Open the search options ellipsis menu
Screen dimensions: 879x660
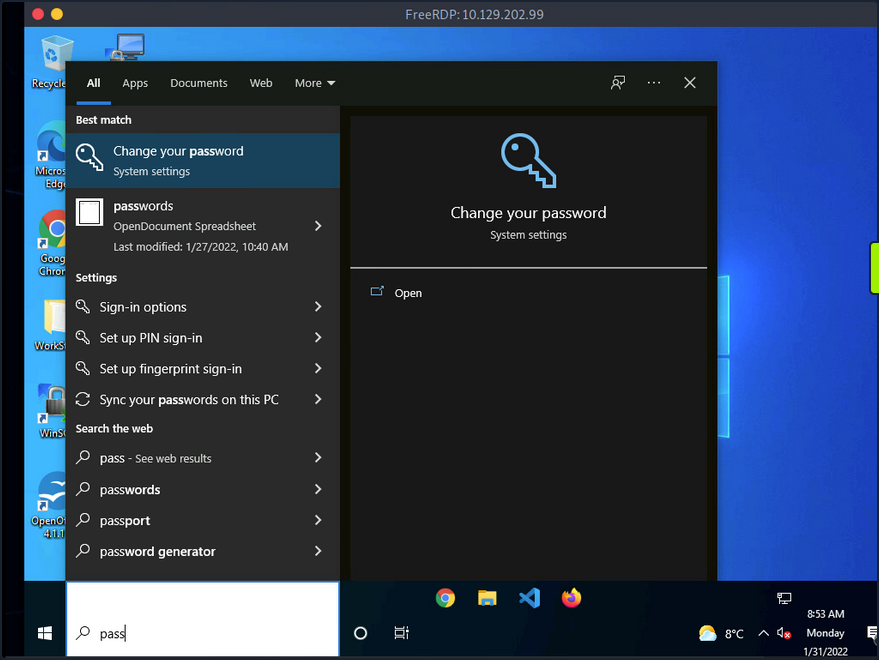(654, 83)
